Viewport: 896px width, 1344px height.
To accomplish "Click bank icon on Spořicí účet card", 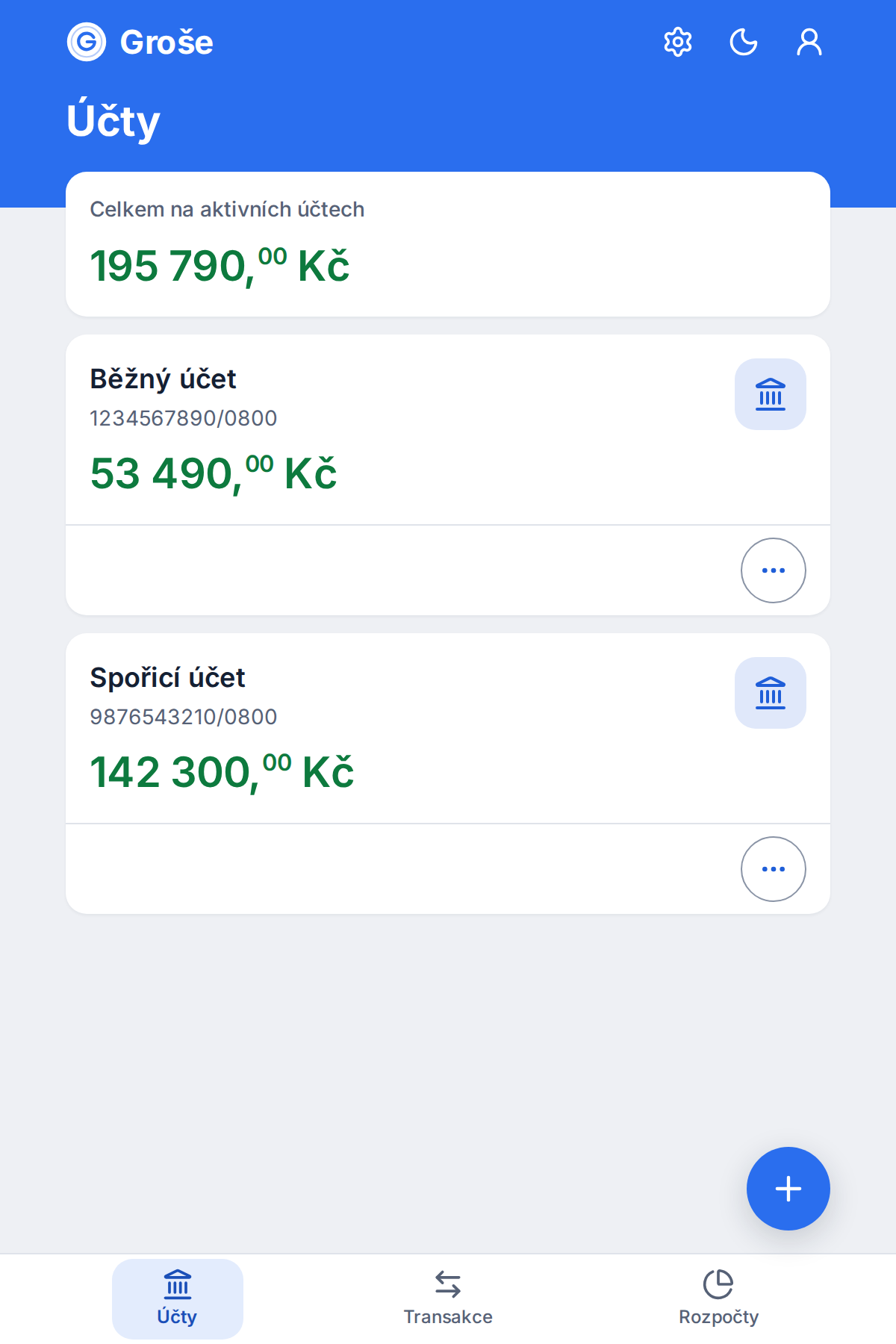I will (771, 693).
